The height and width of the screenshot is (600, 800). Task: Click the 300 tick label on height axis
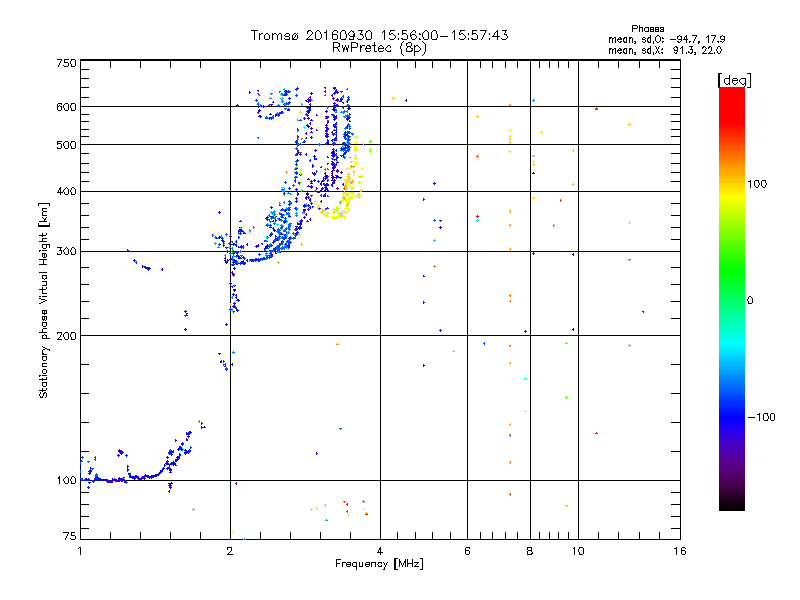(x=66, y=251)
